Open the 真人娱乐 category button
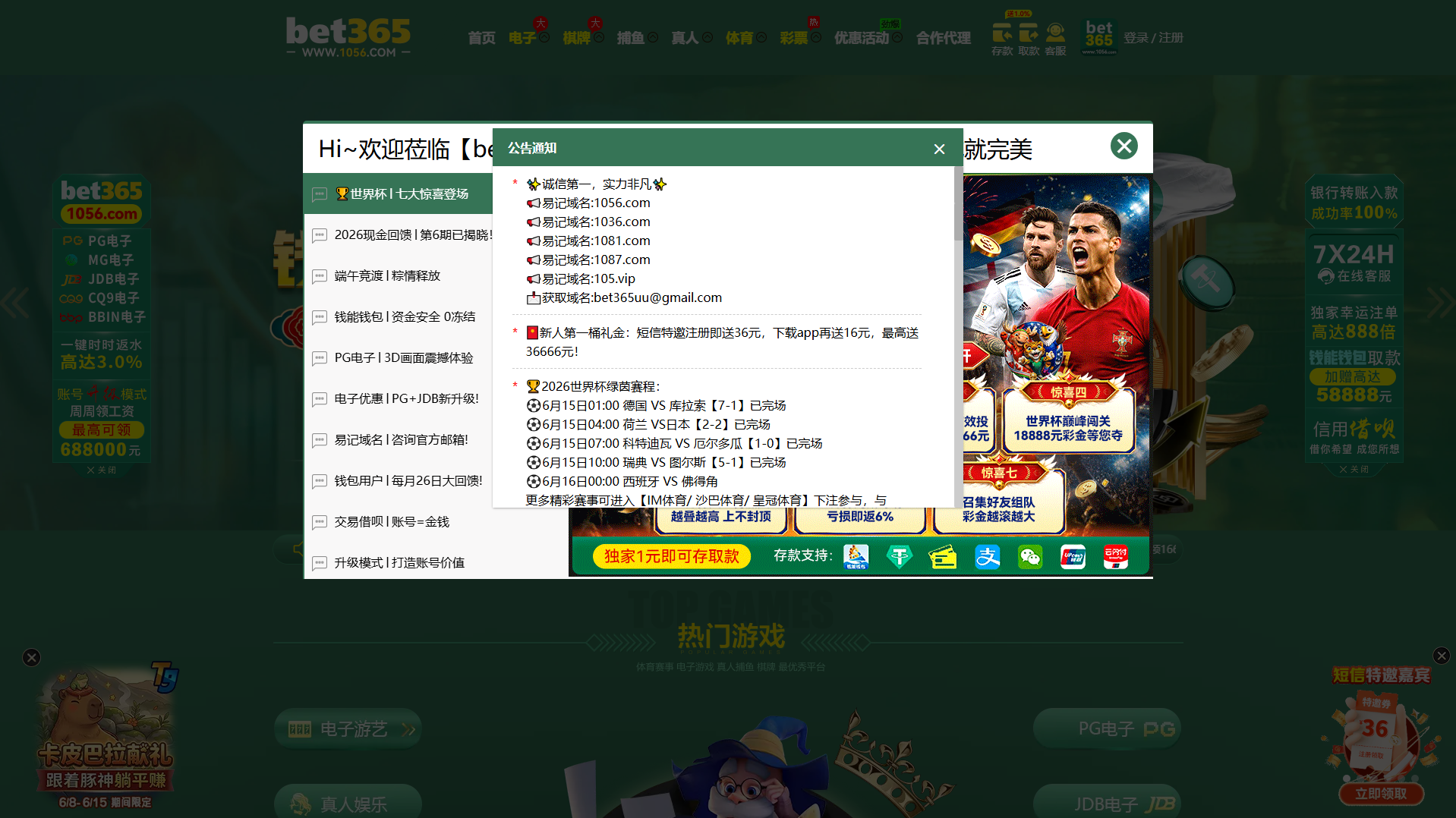Image resolution: width=1456 pixels, height=818 pixels. pyautogui.click(x=348, y=802)
